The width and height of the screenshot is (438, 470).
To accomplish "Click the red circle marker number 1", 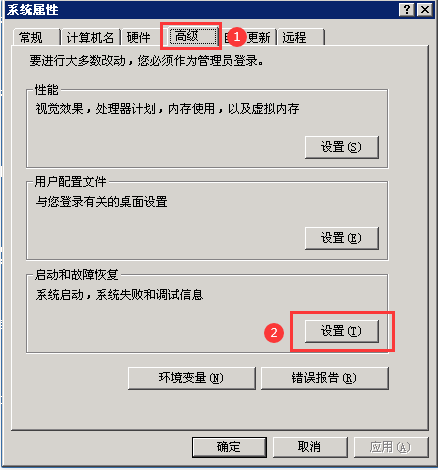I will pyautogui.click(x=236, y=36).
